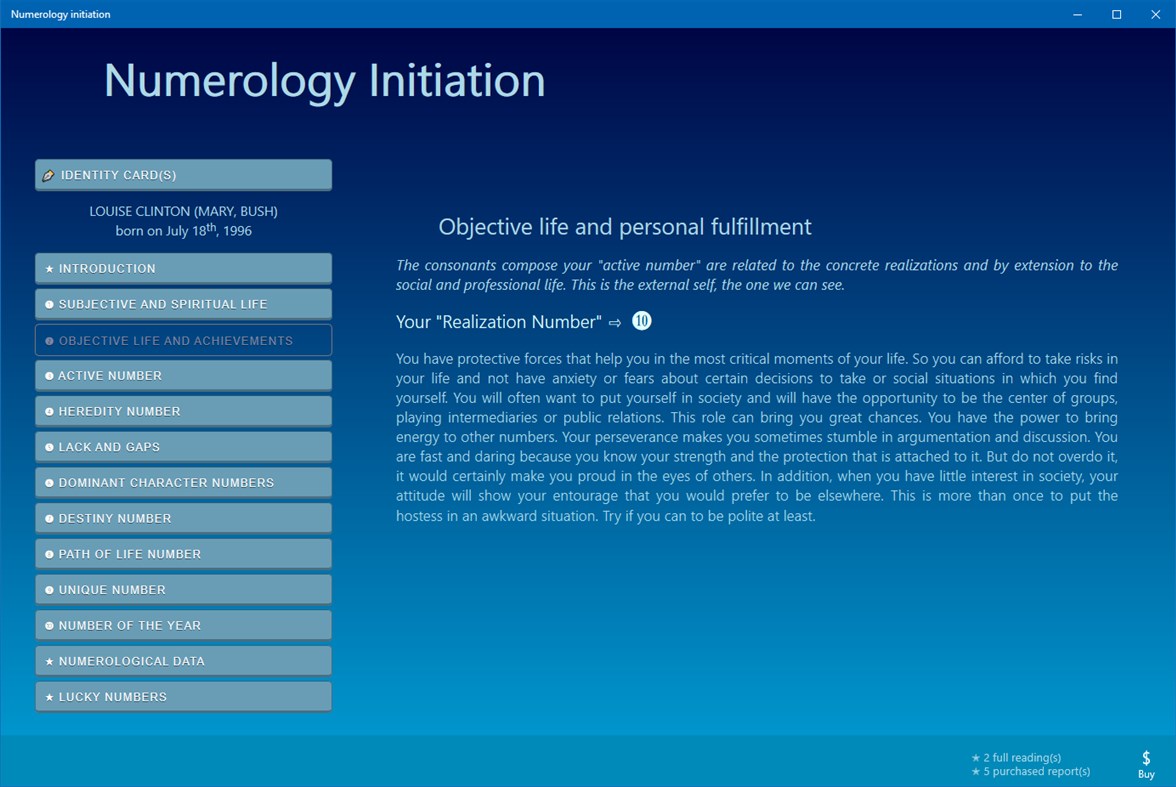Open the Heredity Number section
Viewport: 1176px width, 787px height.
(x=183, y=410)
